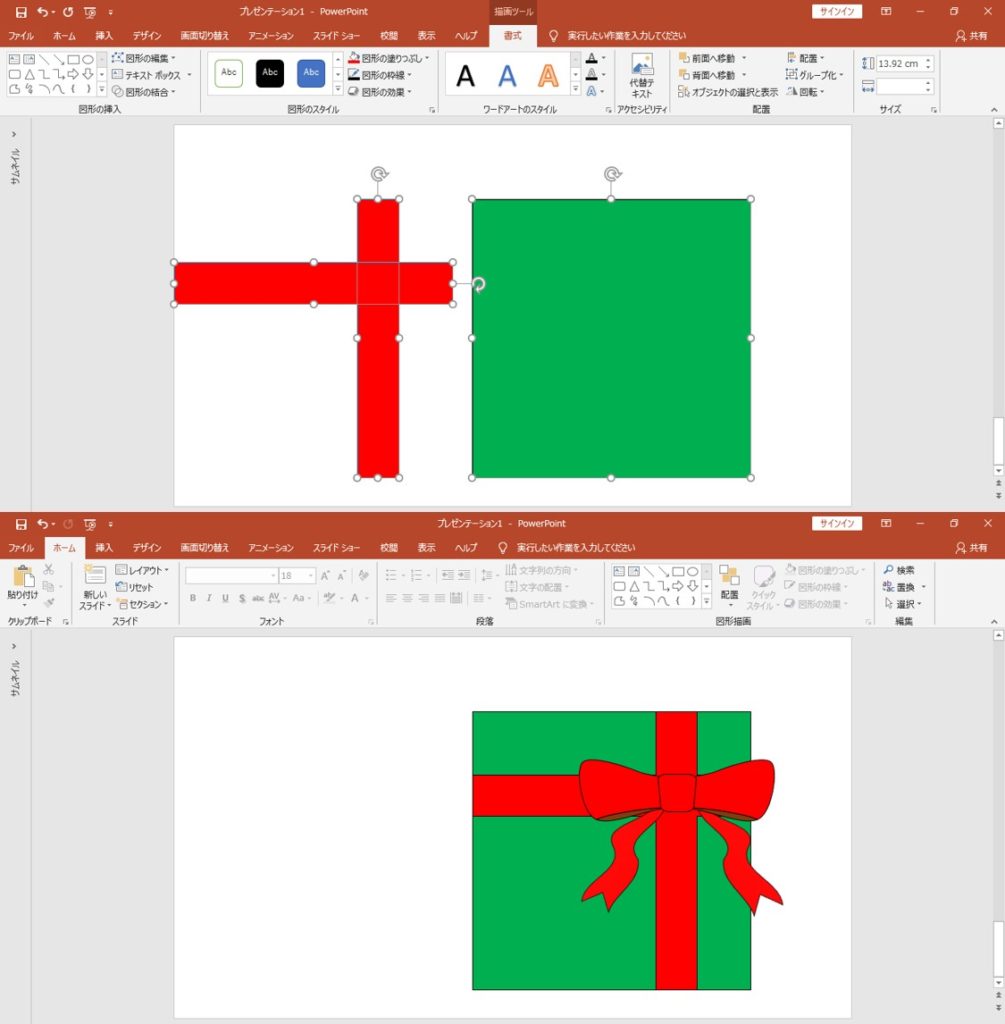Apply the black Abc shape style swatch
The height and width of the screenshot is (1024, 1005).
tap(270, 73)
